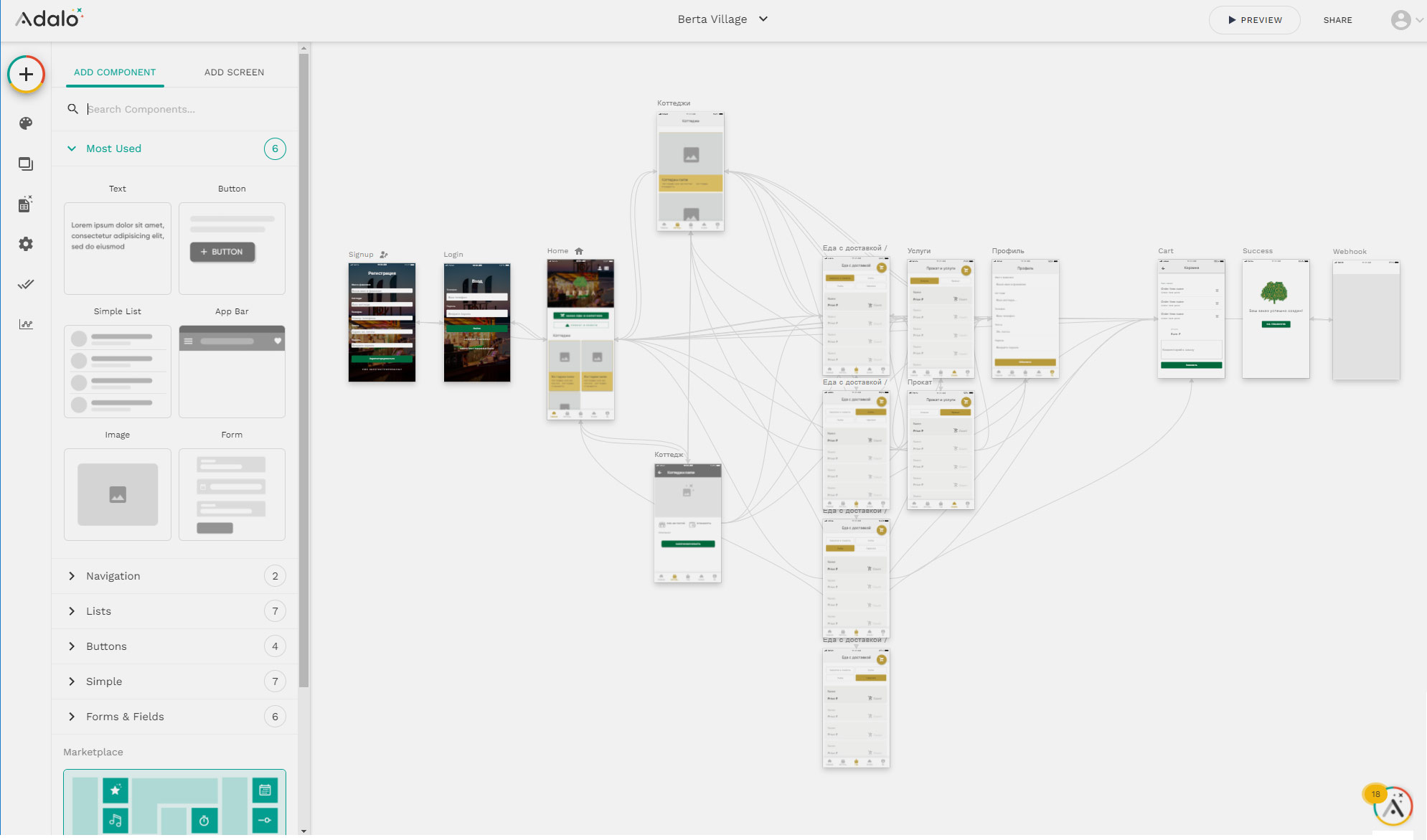Expand the Navigation components group
Screen dimensions: 1427x840
pos(113,576)
